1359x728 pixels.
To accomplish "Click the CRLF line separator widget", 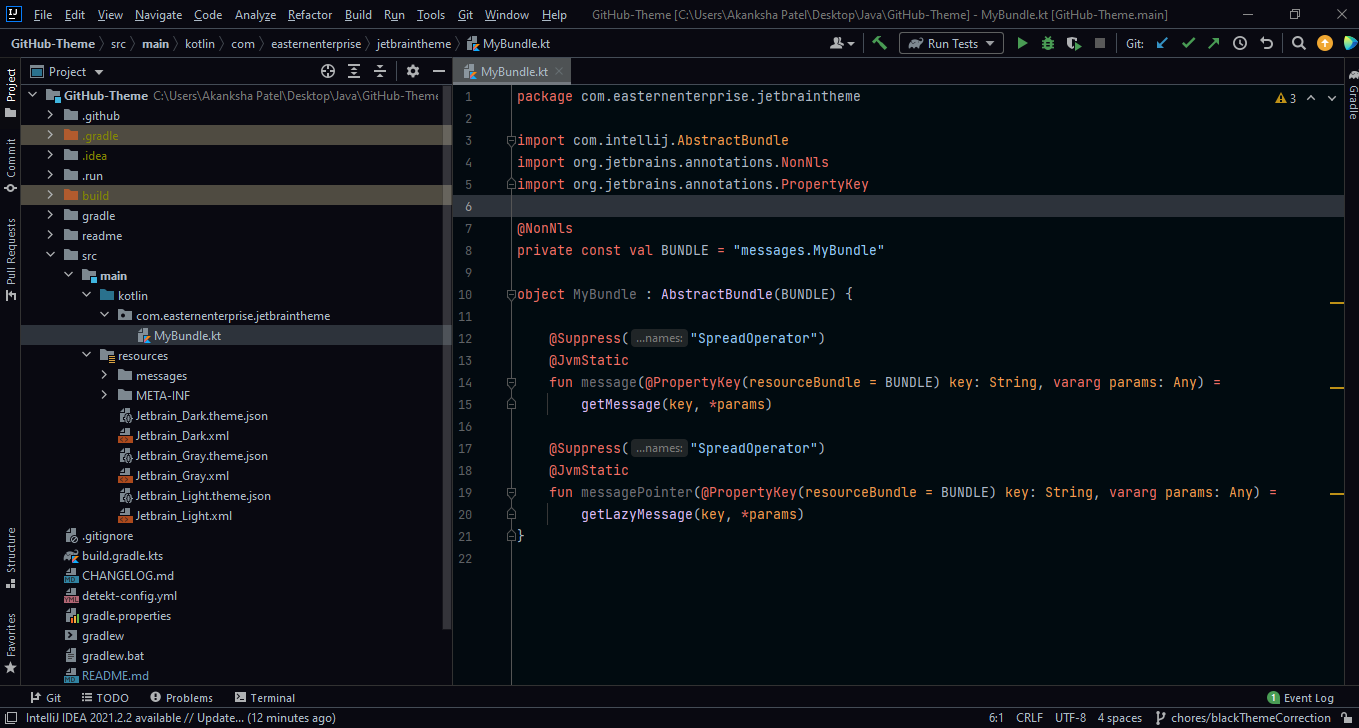I will [x=1029, y=718].
